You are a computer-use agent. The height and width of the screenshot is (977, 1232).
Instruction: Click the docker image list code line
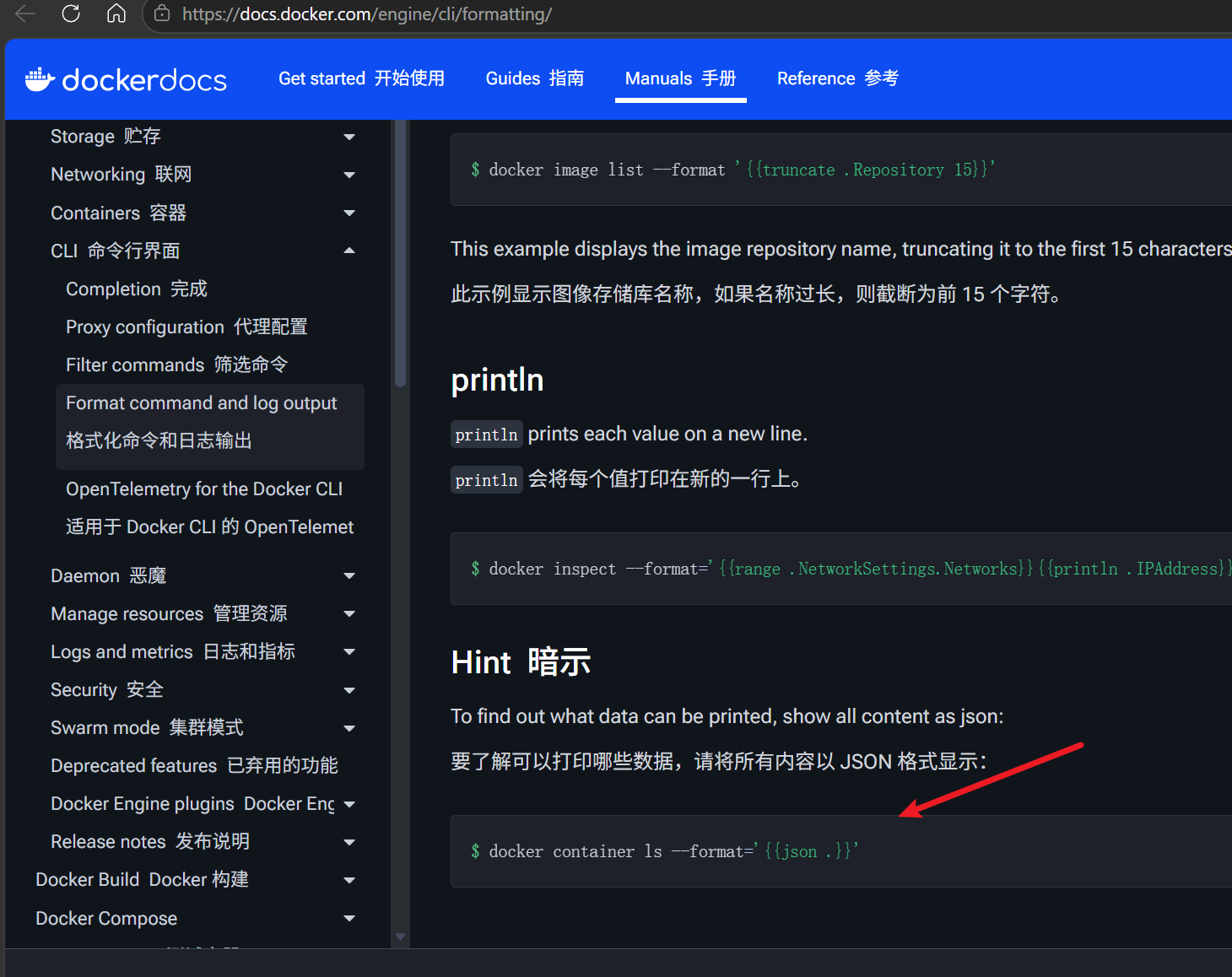tap(732, 170)
